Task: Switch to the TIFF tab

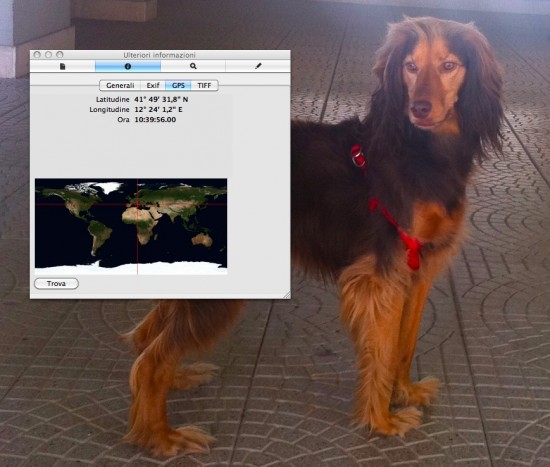Action: 204,85
